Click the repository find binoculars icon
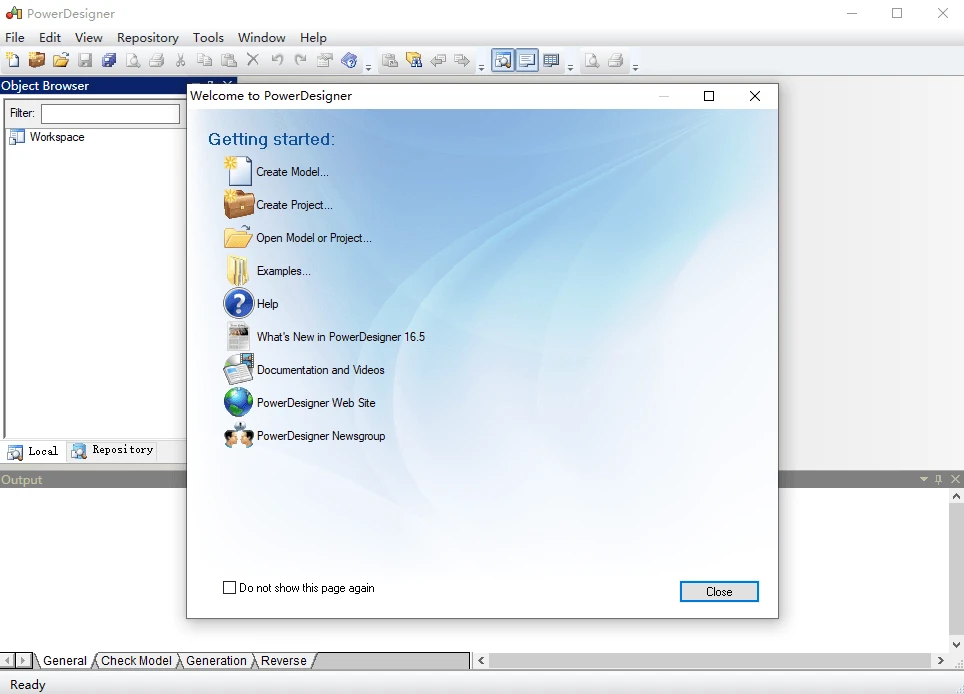 pos(414,60)
